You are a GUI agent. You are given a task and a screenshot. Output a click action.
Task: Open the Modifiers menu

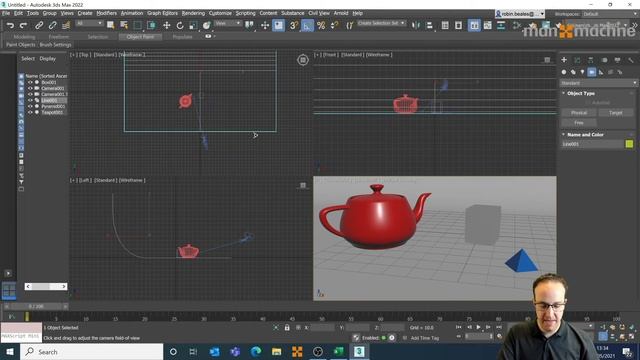pos(106,13)
